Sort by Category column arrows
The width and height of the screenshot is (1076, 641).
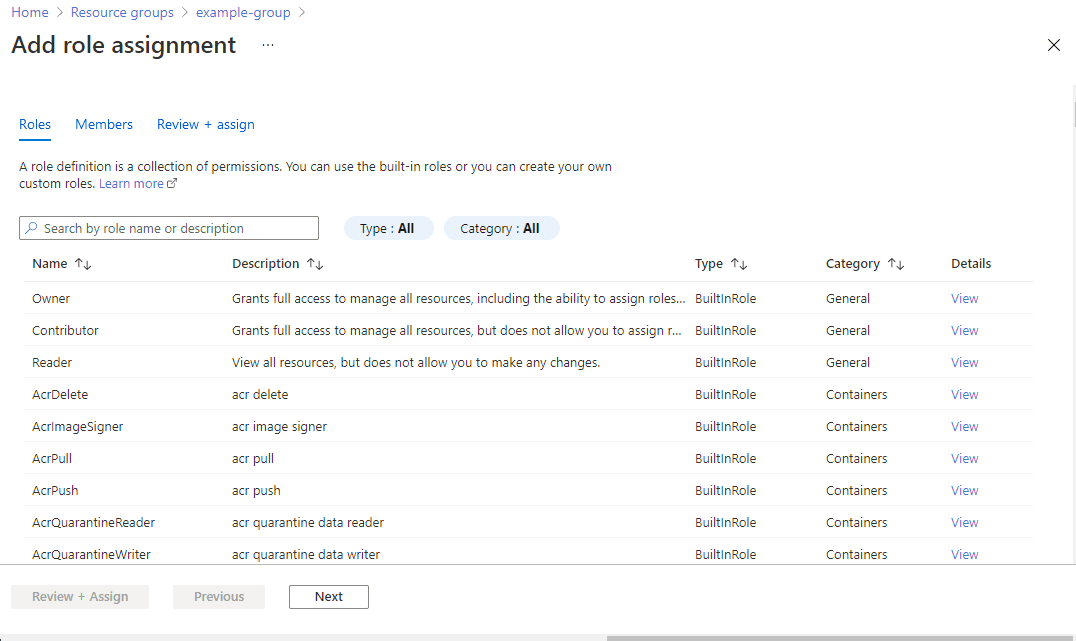(896, 264)
